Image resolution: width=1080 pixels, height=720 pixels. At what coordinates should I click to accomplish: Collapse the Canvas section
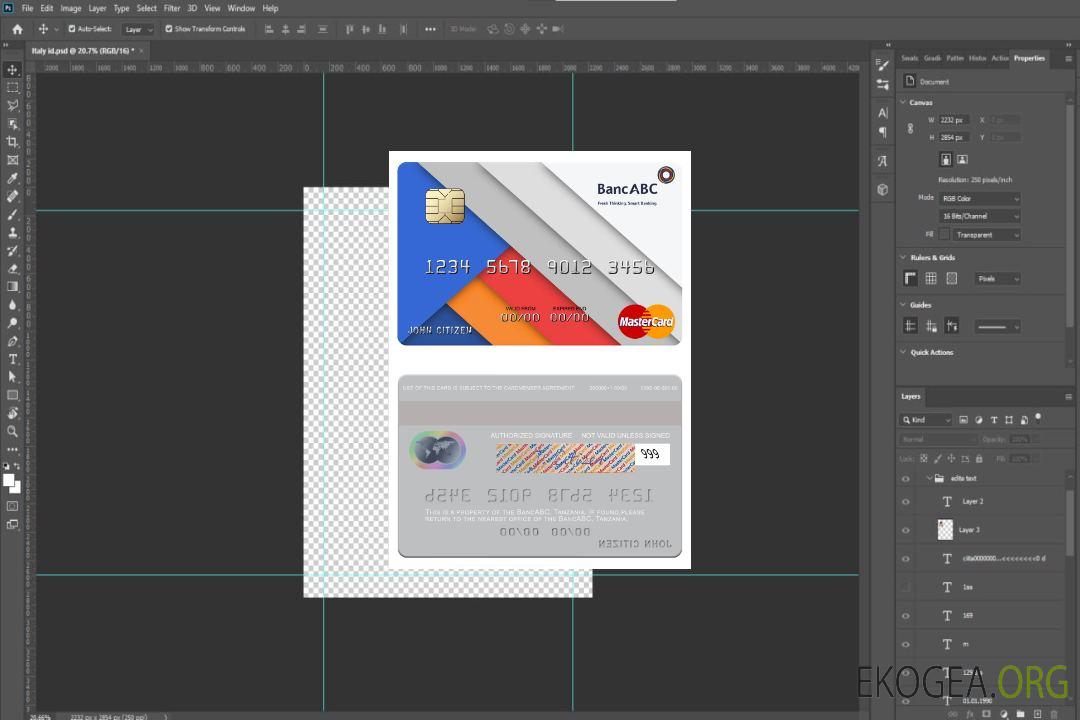[903, 102]
